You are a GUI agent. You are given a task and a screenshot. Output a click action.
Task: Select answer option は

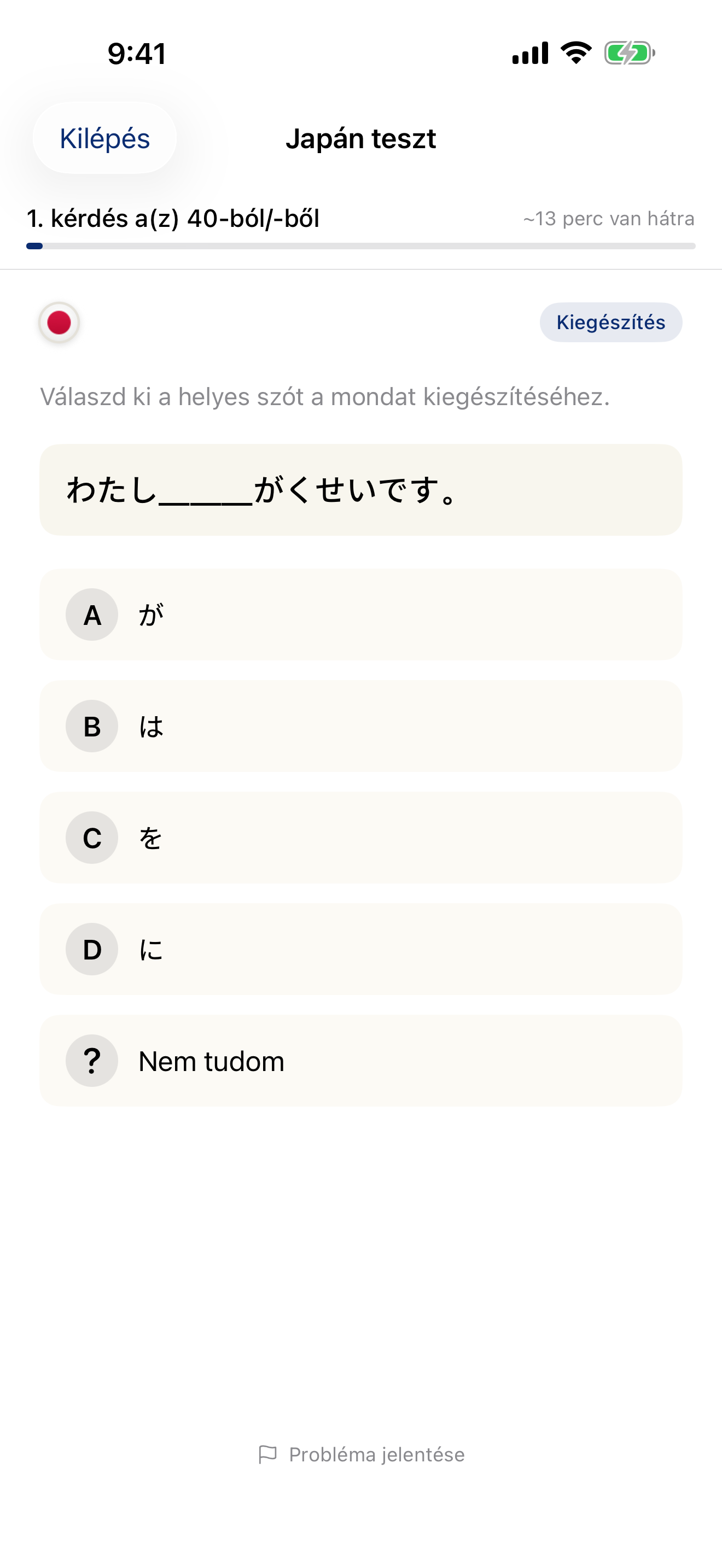pyautogui.click(x=361, y=726)
